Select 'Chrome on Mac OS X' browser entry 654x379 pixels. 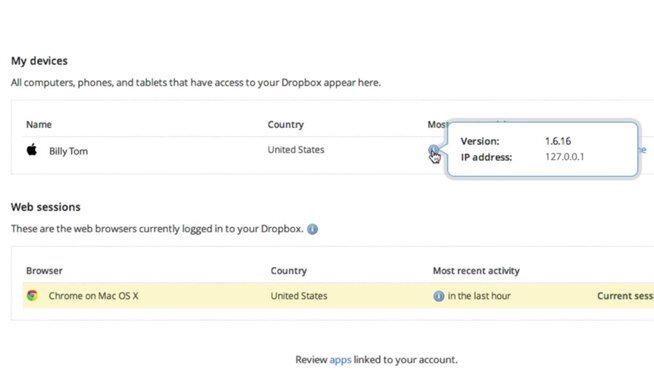pos(93,296)
